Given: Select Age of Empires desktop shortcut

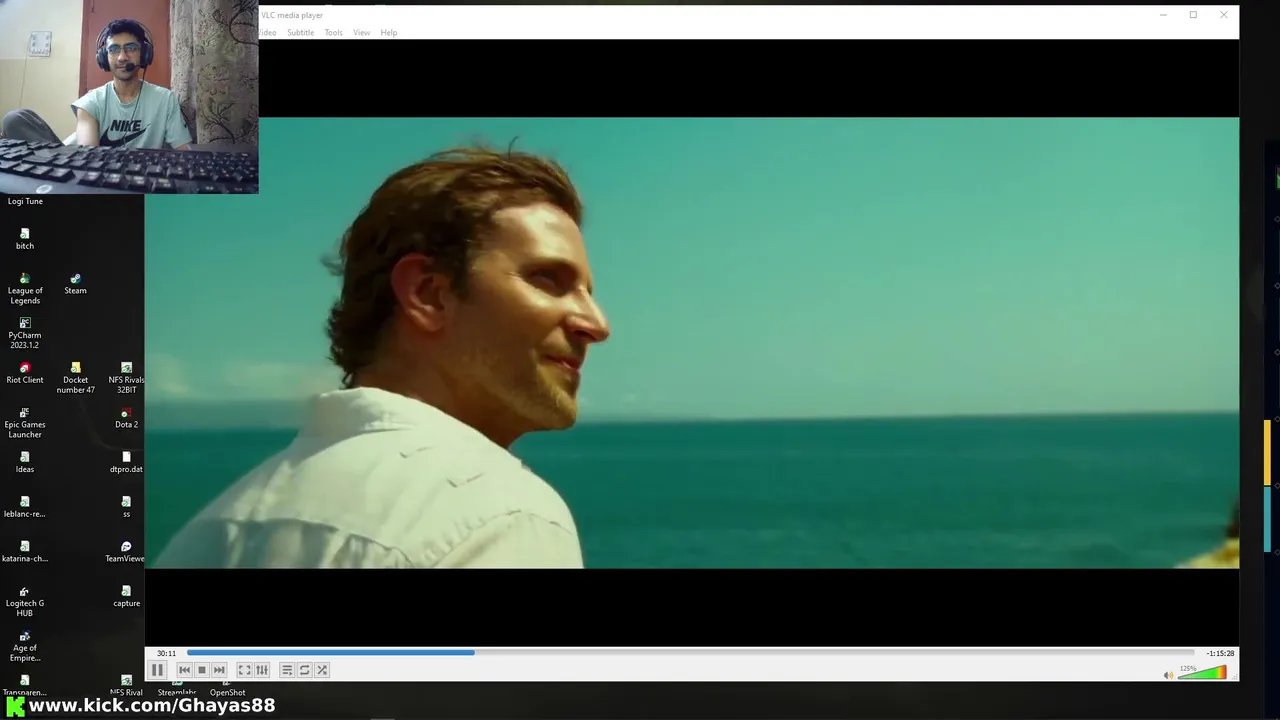Looking at the screenshot, I should click(x=25, y=646).
